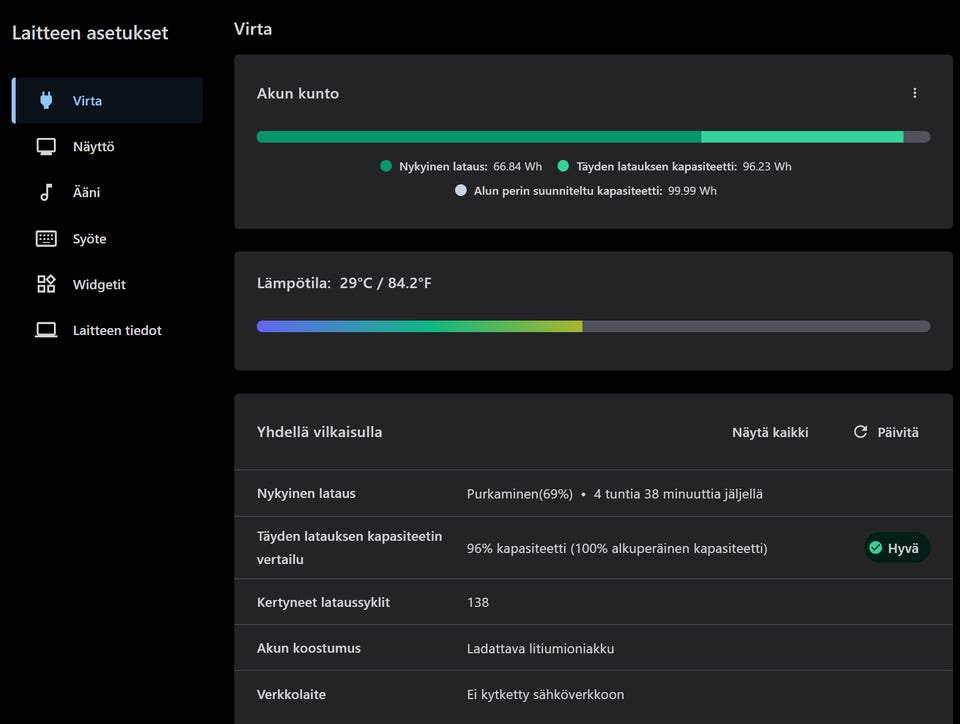Open the Widgetit settings section

(x=99, y=285)
